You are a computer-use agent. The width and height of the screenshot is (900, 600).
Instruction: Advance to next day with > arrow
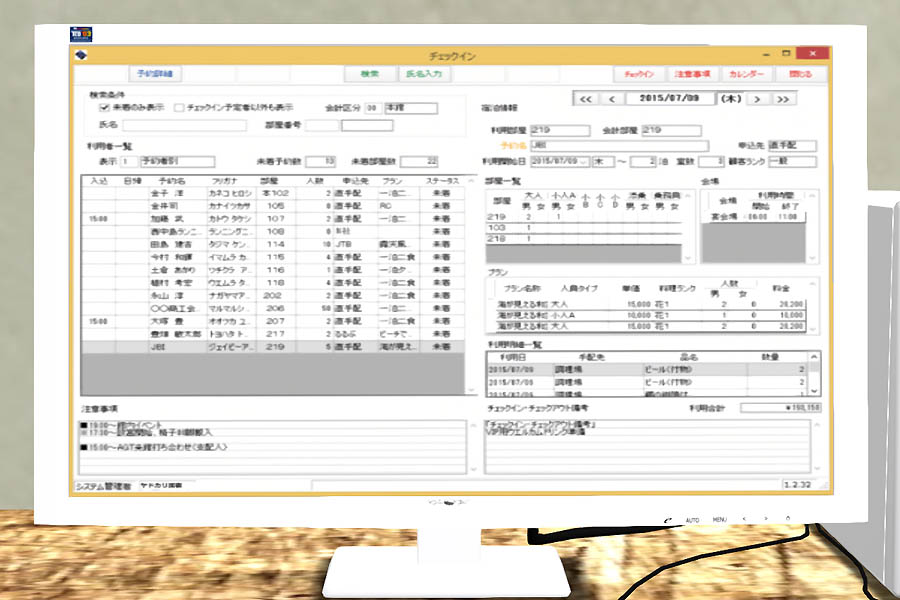click(759, 99)
